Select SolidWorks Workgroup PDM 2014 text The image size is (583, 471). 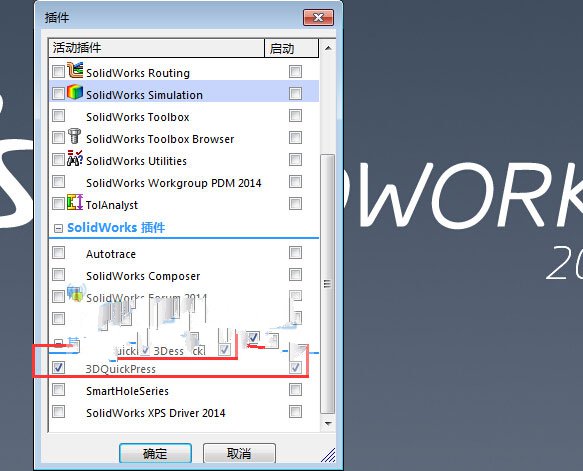tap(174, 183)
